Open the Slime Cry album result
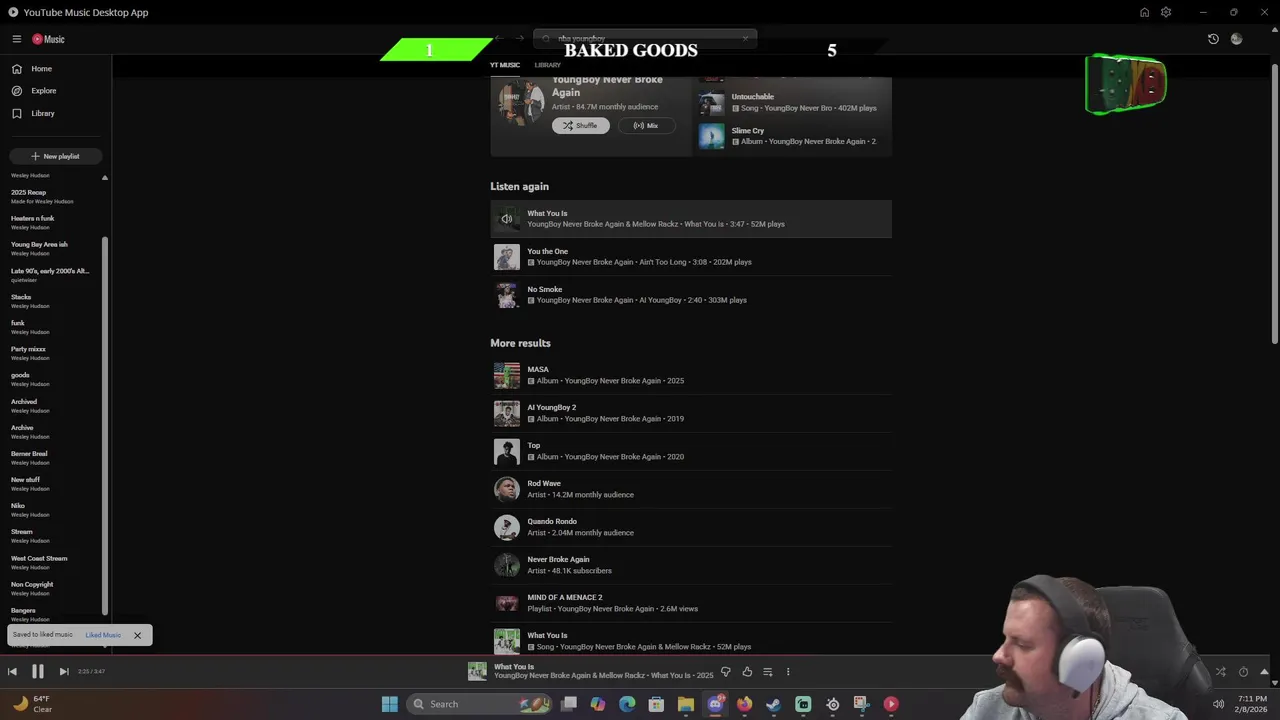The width and height of the screenshot is (1280, 720). (x=792, y=136)
